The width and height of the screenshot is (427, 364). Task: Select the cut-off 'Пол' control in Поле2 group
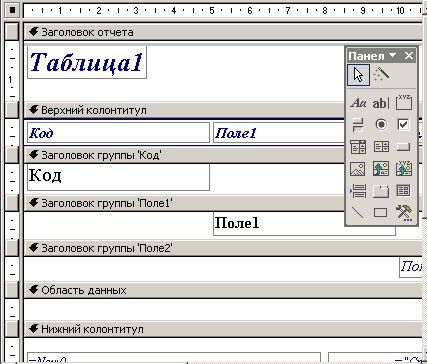tap(411, 266)
